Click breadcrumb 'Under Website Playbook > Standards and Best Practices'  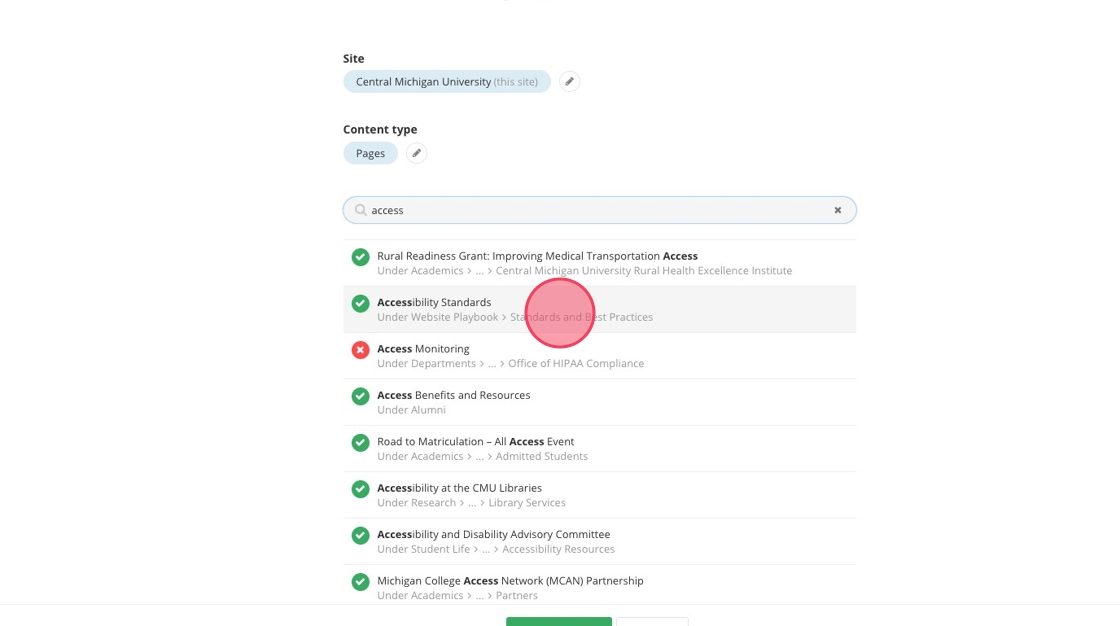[515, 317]
